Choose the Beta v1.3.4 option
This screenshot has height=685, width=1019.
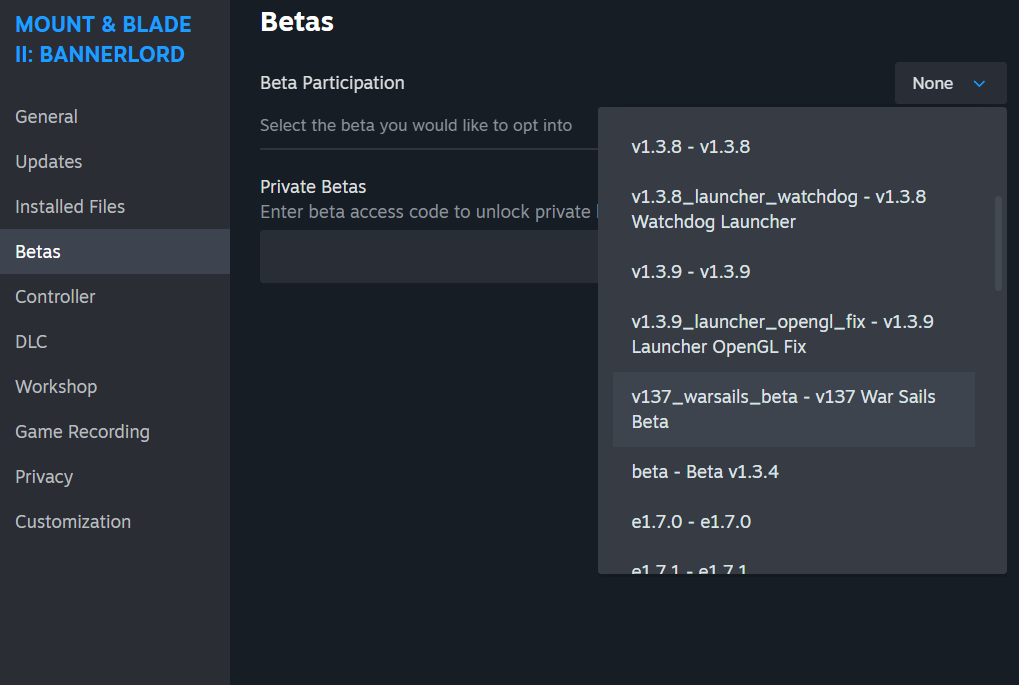pyautogui.click(x=705, y=472)
